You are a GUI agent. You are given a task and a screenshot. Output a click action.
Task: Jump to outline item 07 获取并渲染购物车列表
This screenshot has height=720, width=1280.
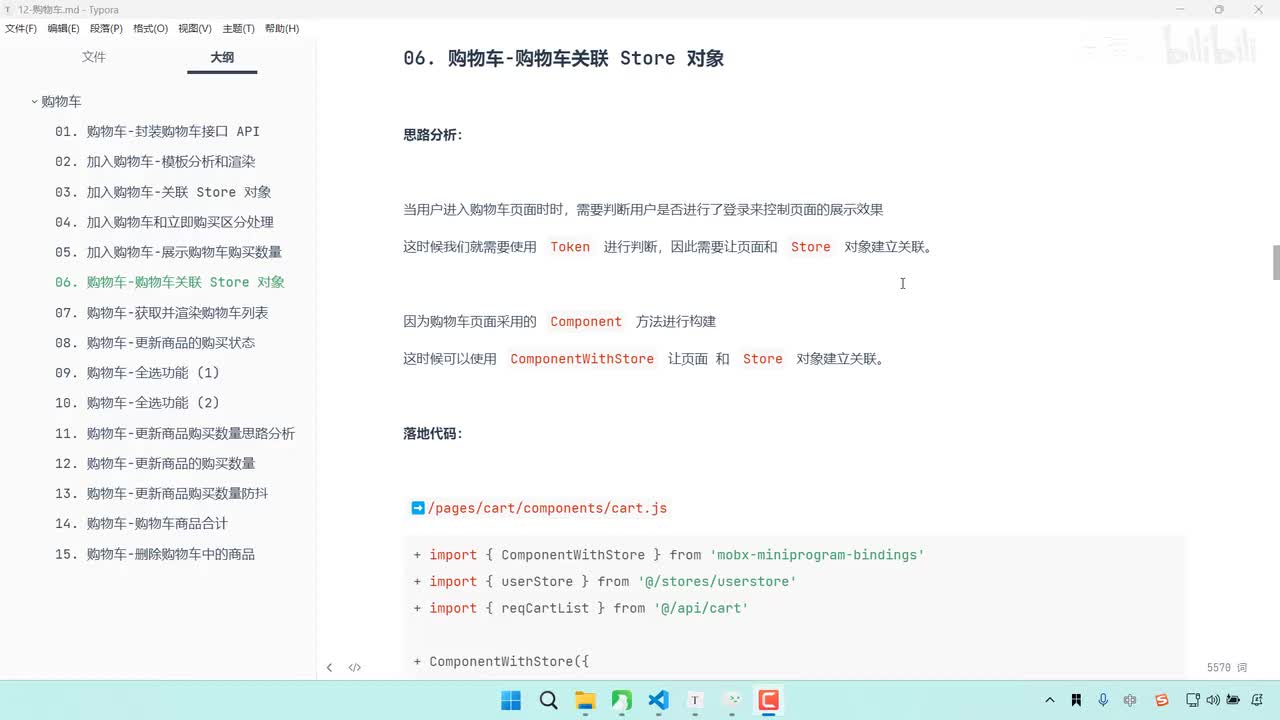pos(161,313)
